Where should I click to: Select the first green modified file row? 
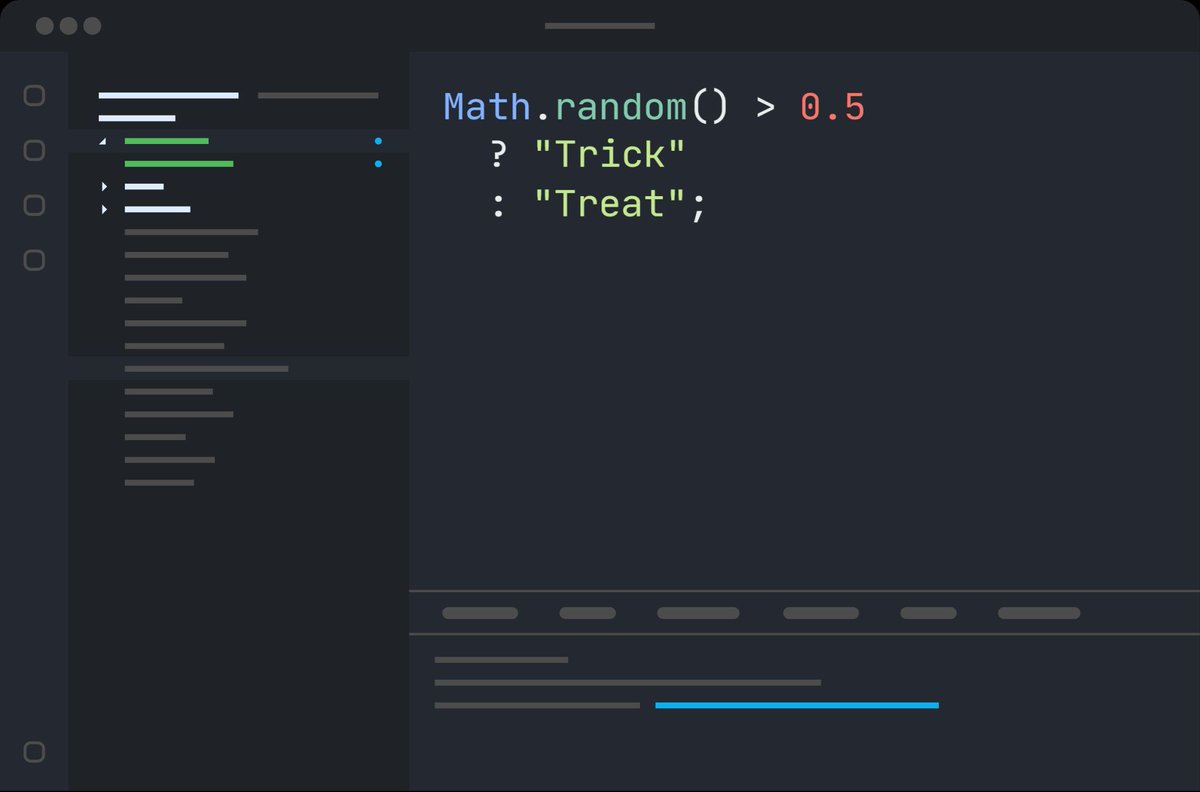239,141
